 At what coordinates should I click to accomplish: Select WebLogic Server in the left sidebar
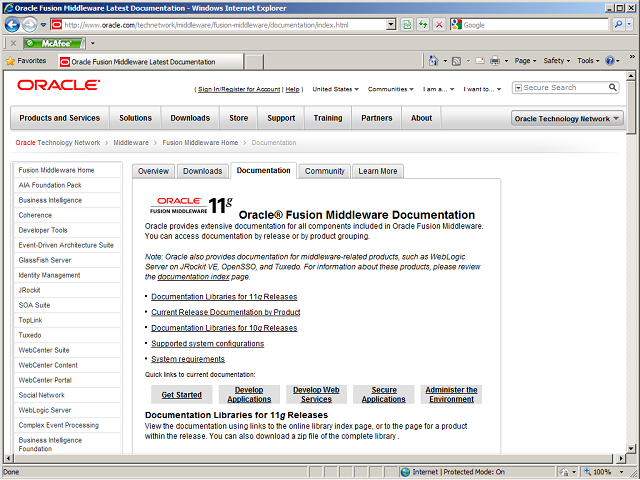coord(45,409)
